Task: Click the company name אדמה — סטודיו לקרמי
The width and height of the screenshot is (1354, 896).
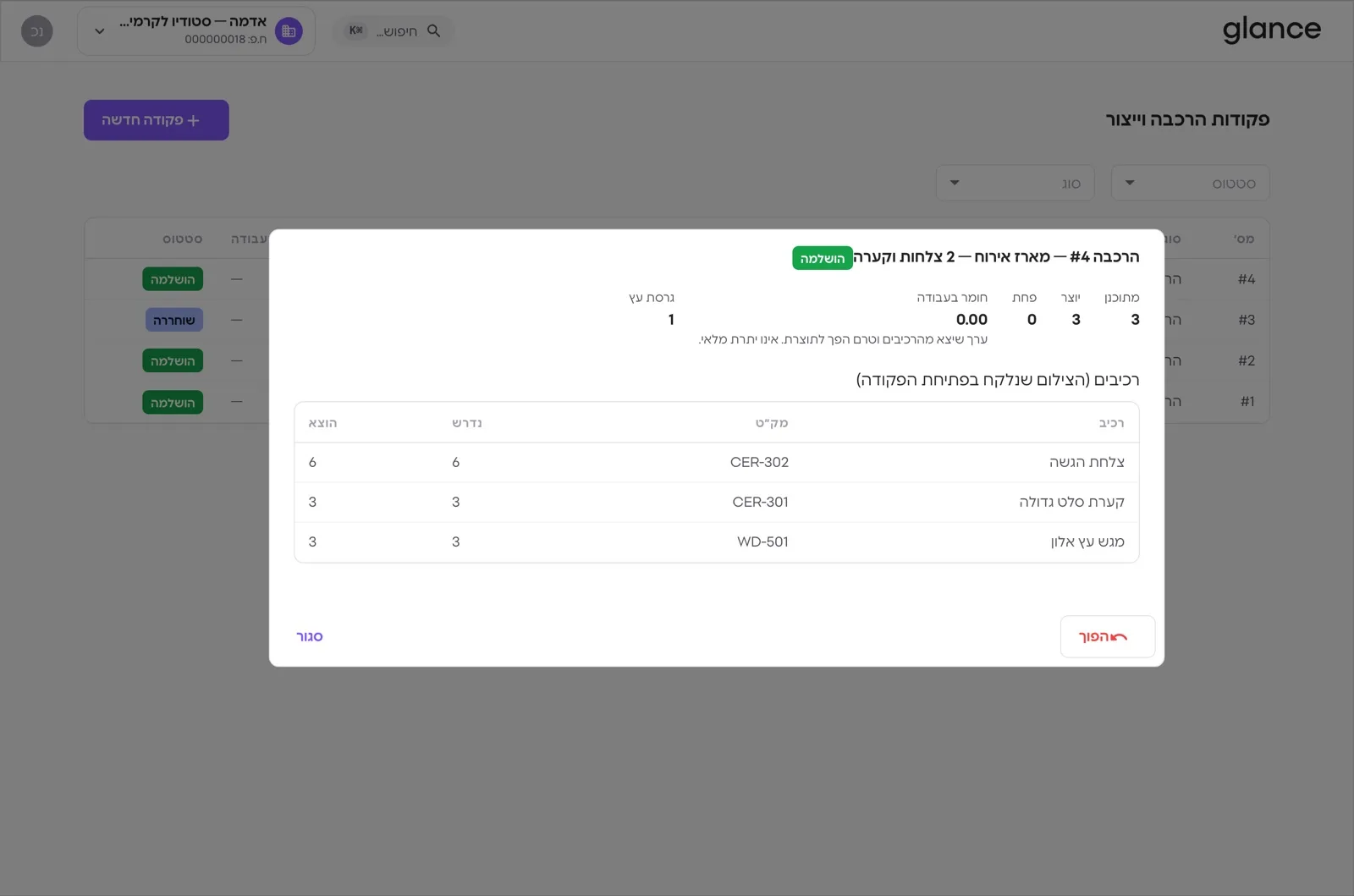Action: pos(192,21)
